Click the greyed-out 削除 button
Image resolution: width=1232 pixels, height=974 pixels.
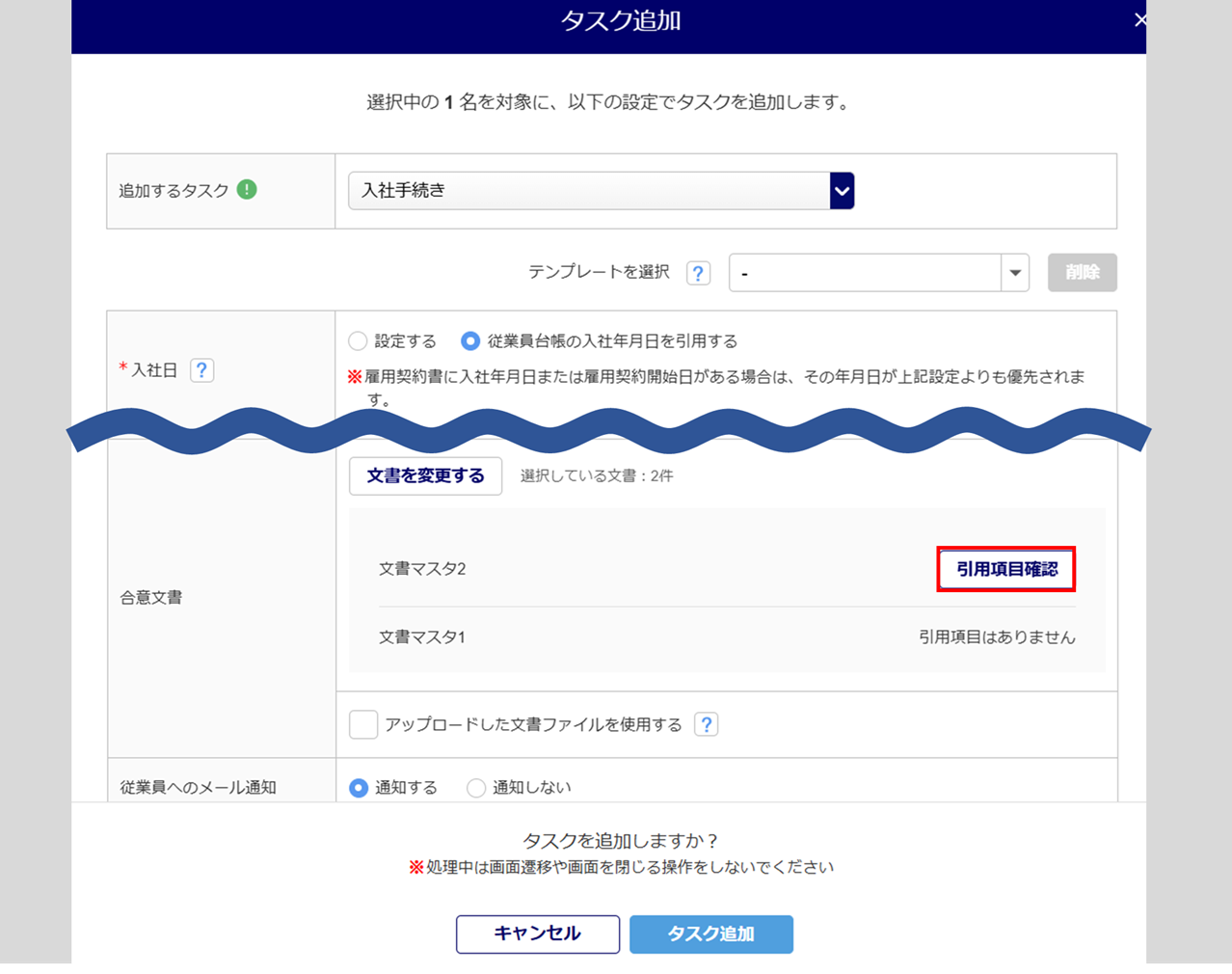pos(1082,273)
